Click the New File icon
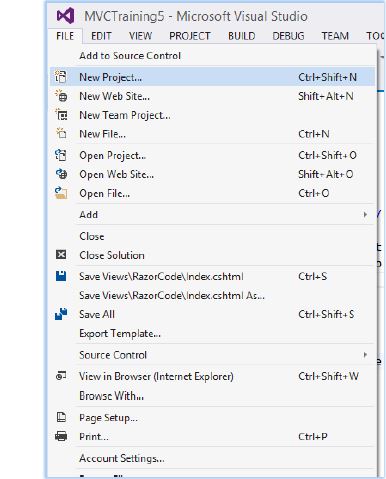Viewport: 386px width, 479px height. (x=61, y=134)
